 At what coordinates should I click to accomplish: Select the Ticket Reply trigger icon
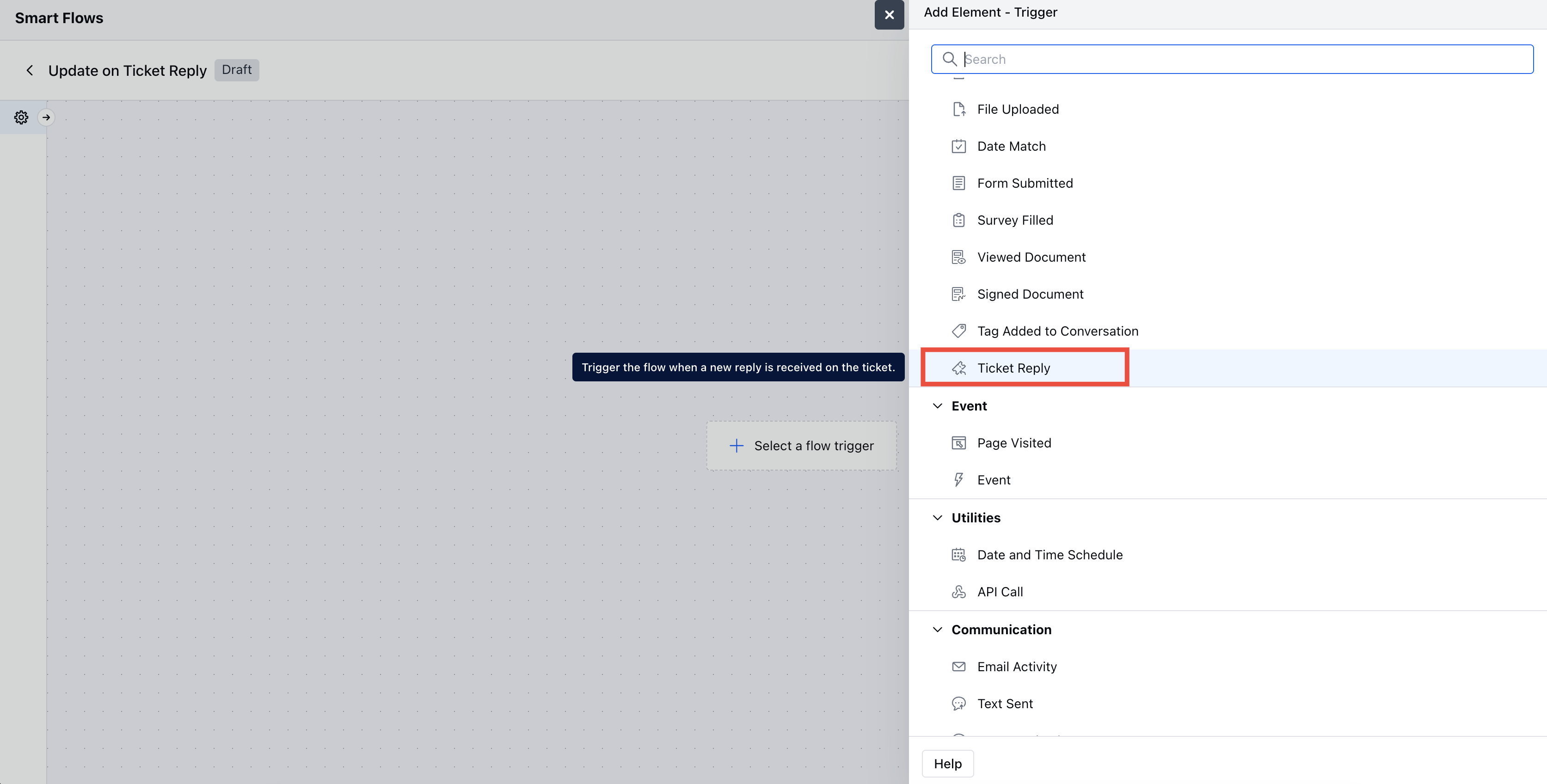959,368
